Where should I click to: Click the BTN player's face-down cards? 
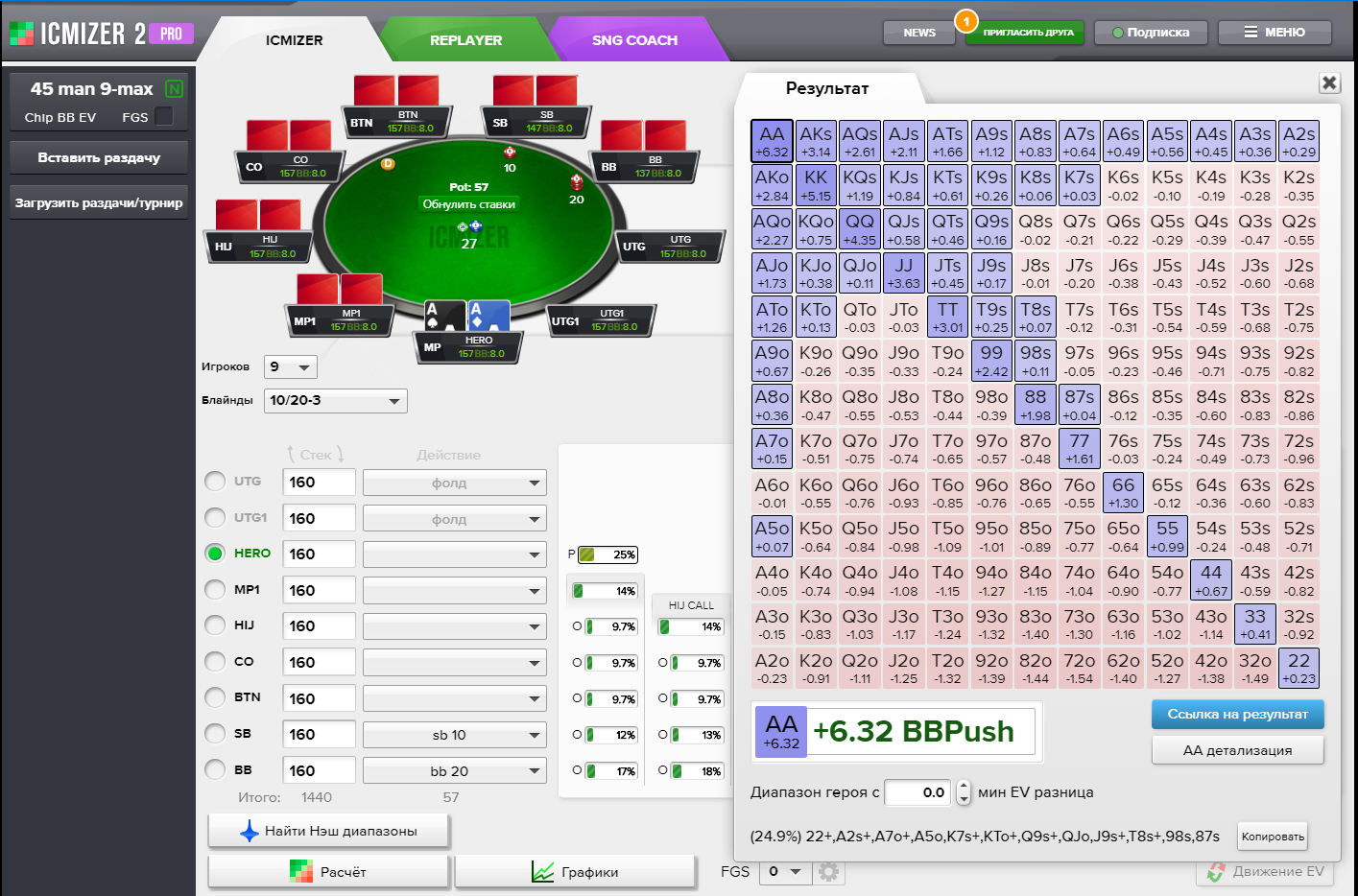pyautogui.click(x=396, y=91)
